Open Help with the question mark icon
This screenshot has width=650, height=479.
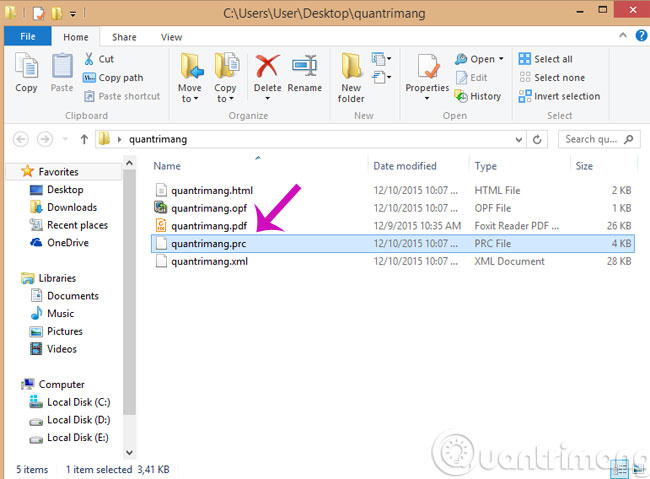[x=641, y=36]
